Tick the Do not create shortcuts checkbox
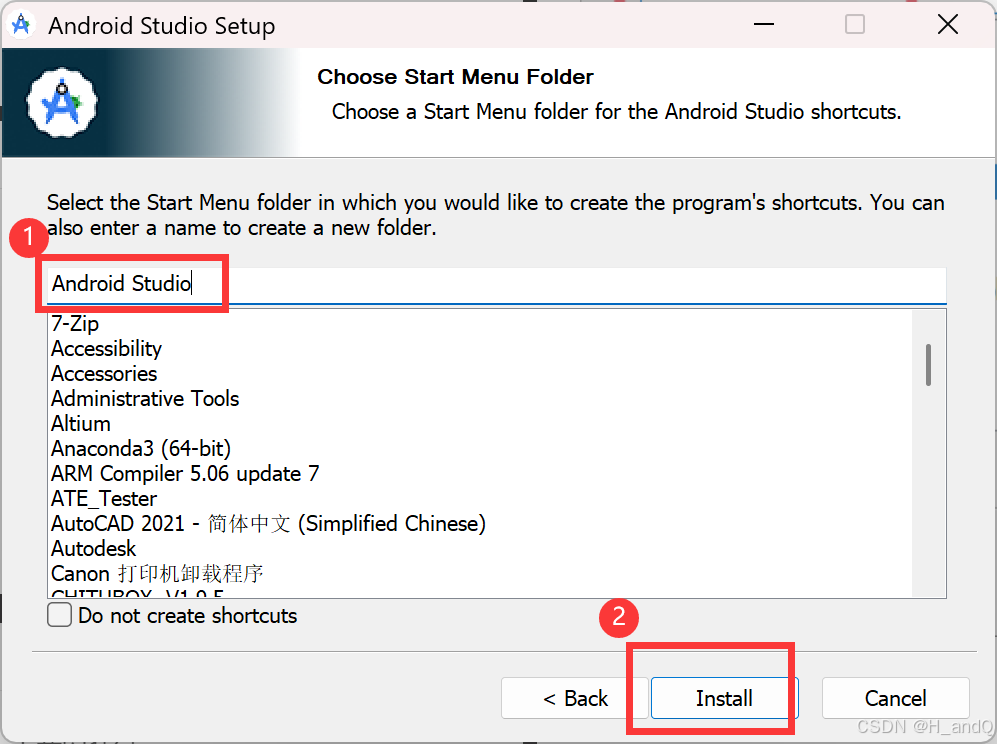 click(59, 615)
